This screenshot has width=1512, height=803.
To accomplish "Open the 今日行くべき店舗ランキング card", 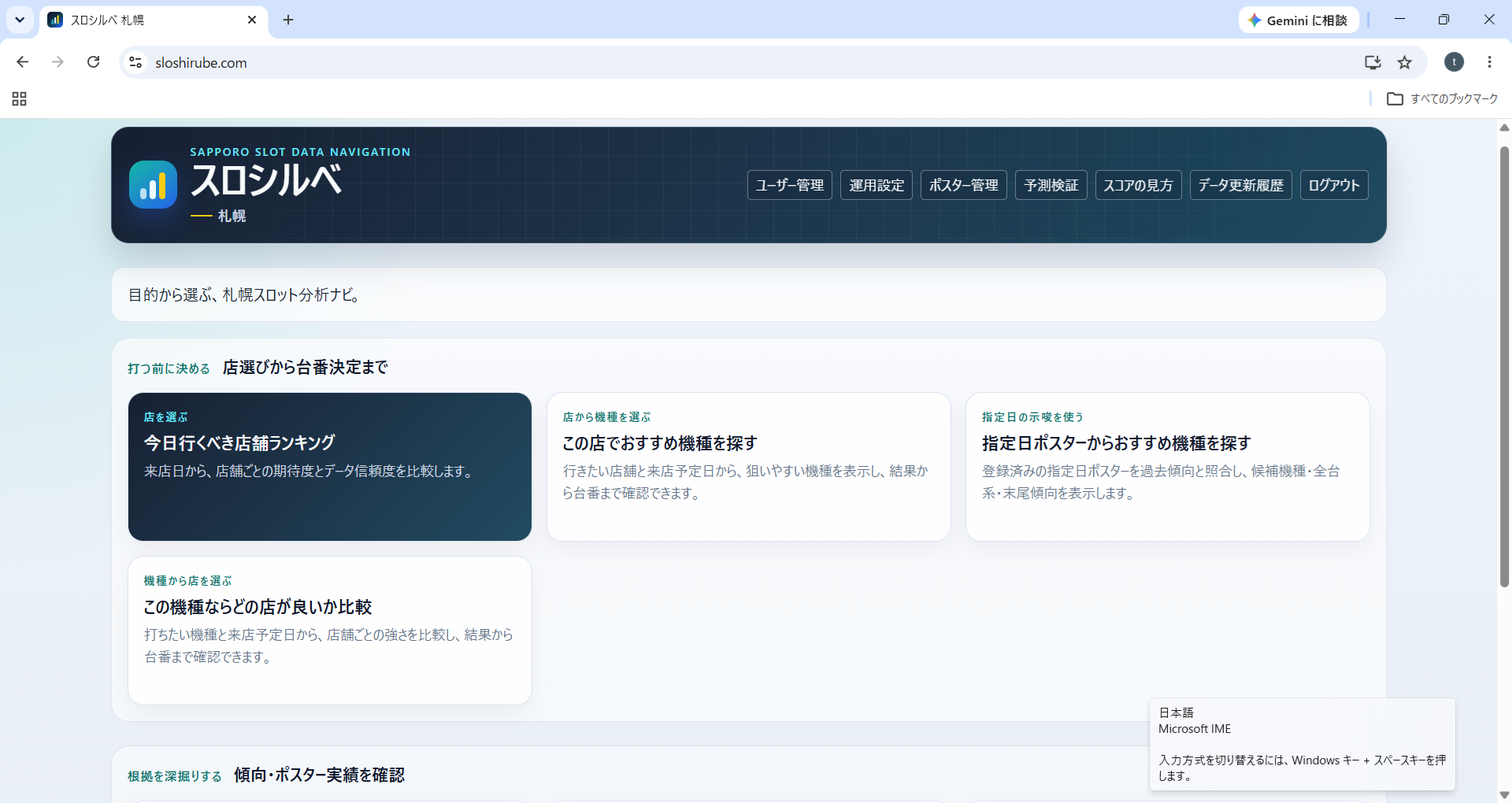I will coord(330,467).
